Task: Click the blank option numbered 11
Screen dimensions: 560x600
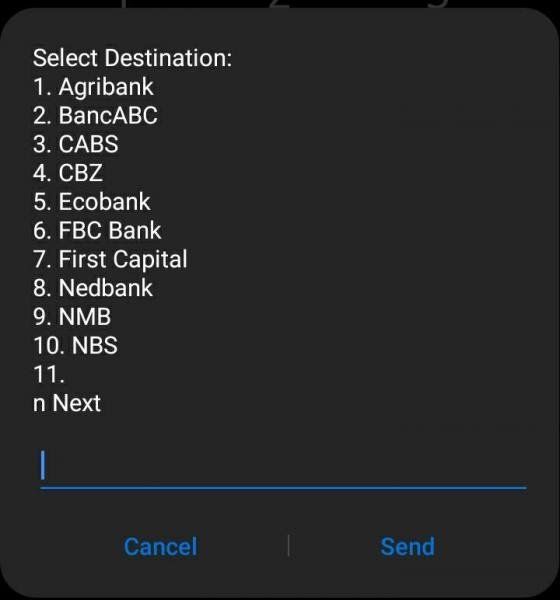Action: [x=49, y=374]
